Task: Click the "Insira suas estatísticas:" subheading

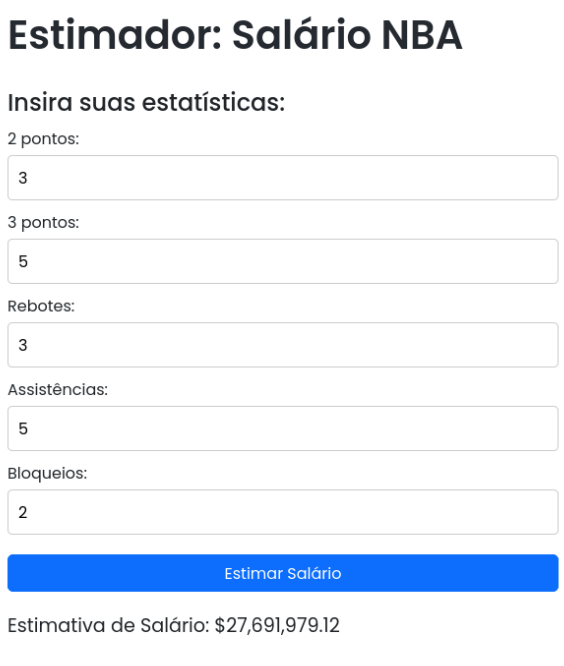Action: point(146,102)
